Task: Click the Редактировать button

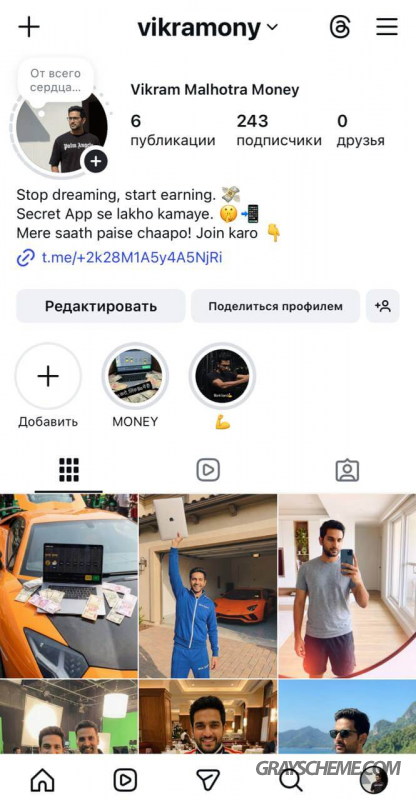Action: [x=101, y=306]
